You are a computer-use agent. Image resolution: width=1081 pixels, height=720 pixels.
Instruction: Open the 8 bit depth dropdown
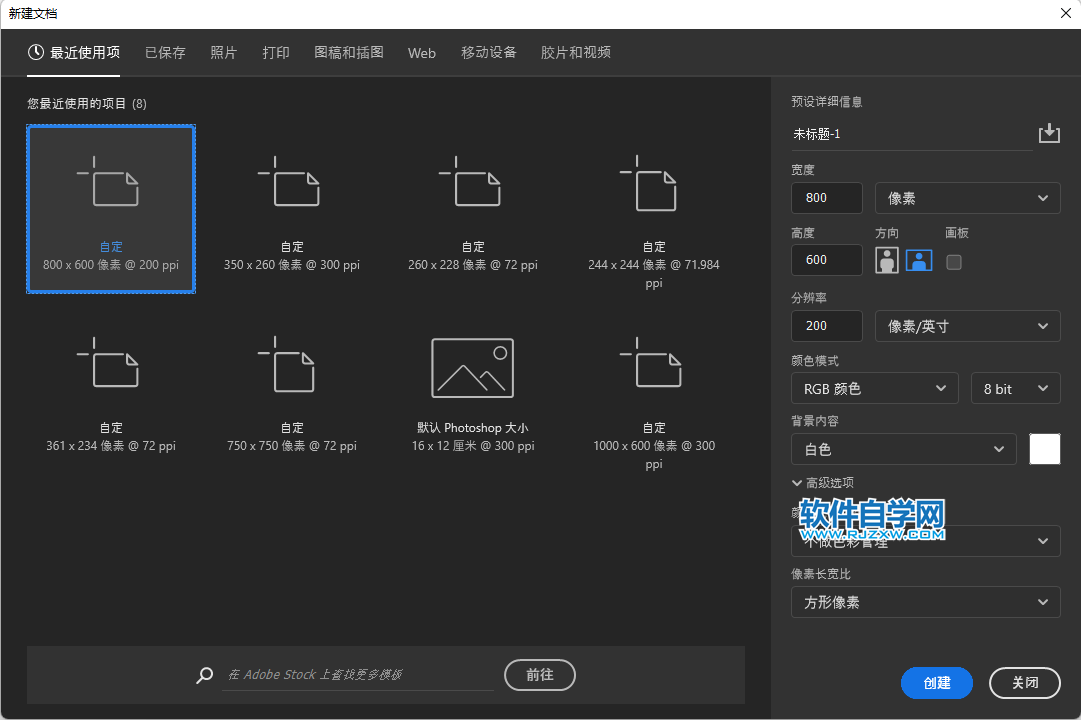coord(1016,388)
